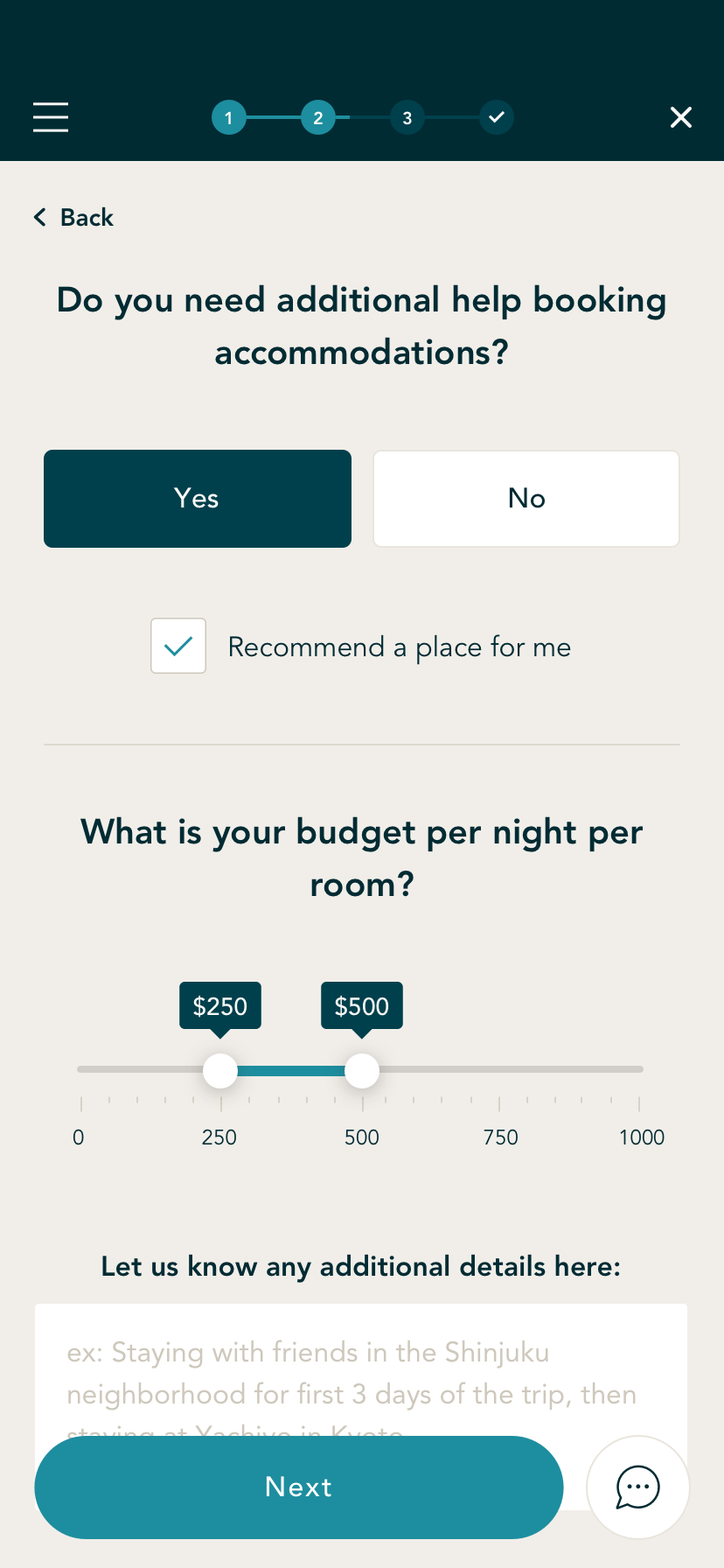
Task: Click the $500 budget tooltip label
Action: [x=362, y=1006]
